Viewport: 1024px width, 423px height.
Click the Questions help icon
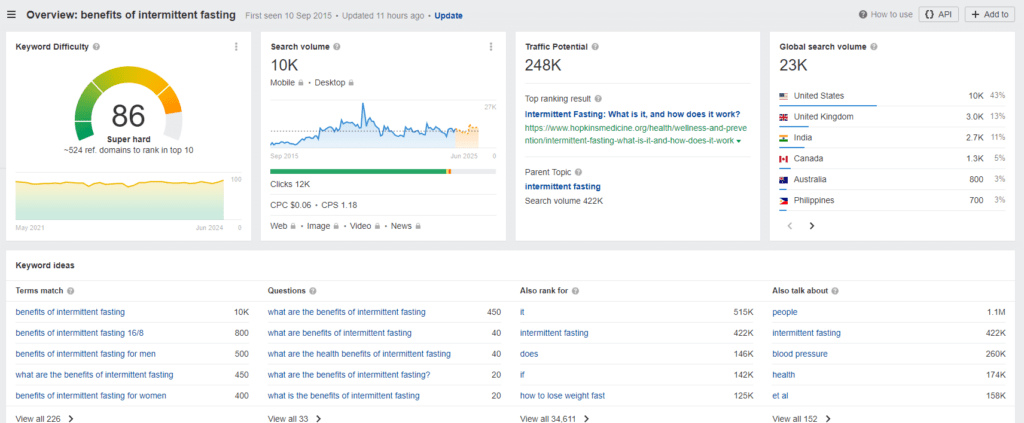pos(312,291)
